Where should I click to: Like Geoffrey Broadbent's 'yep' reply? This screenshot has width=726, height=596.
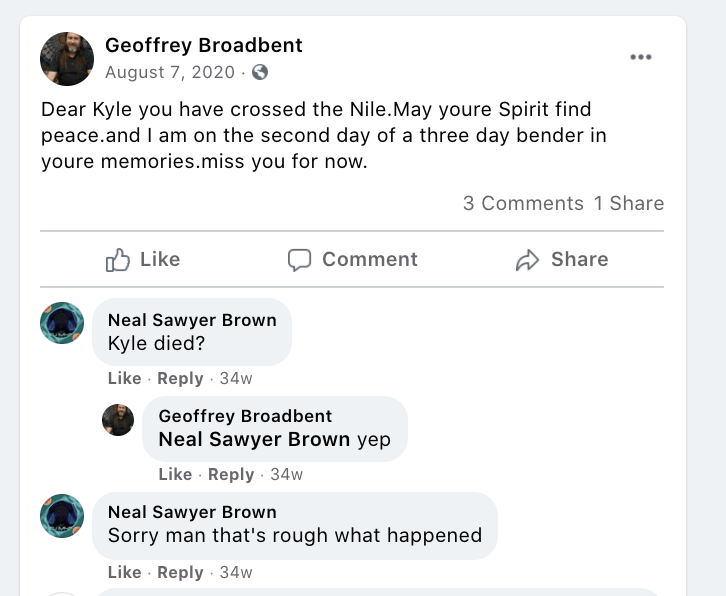(x=175, y=474)
